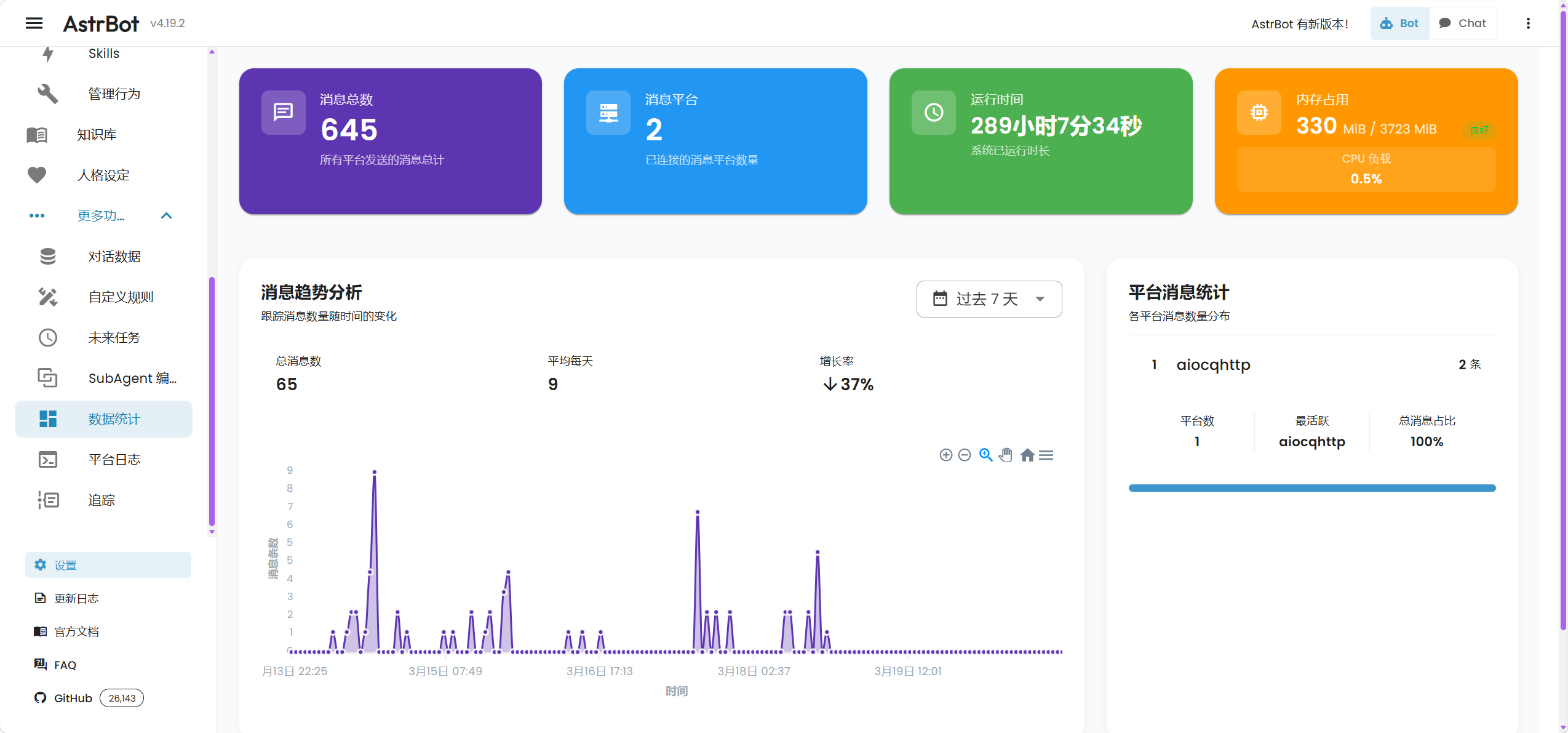Select the chart panning hand tool
Image resolution: width=1568 pixels, height=733 pixels.
pyautogui.click(x=1006, y=455)
